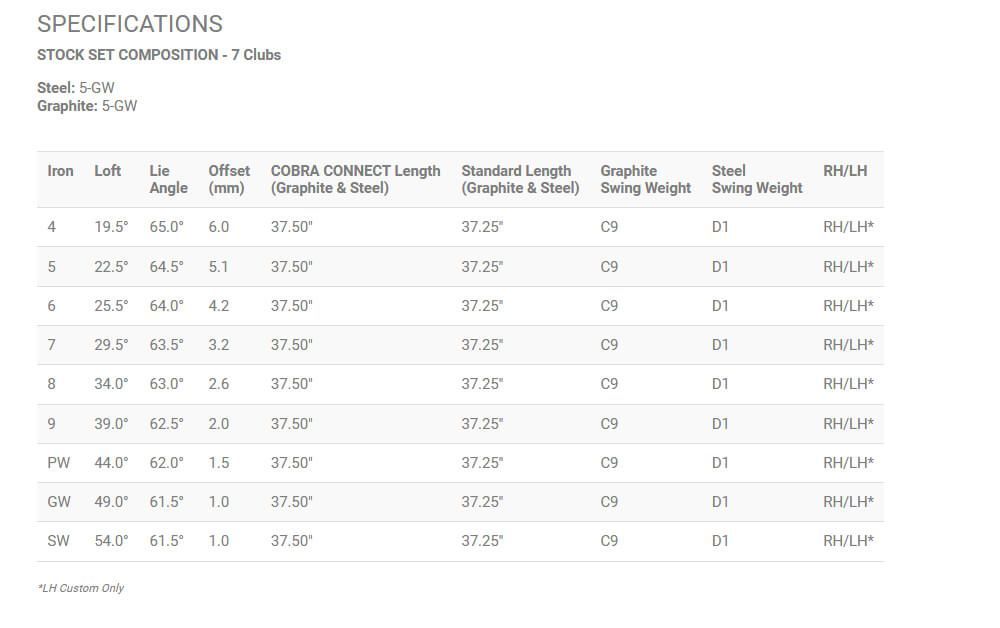Click the PW row label
This screenshot has width=1000, height=628.
(59, 463)
